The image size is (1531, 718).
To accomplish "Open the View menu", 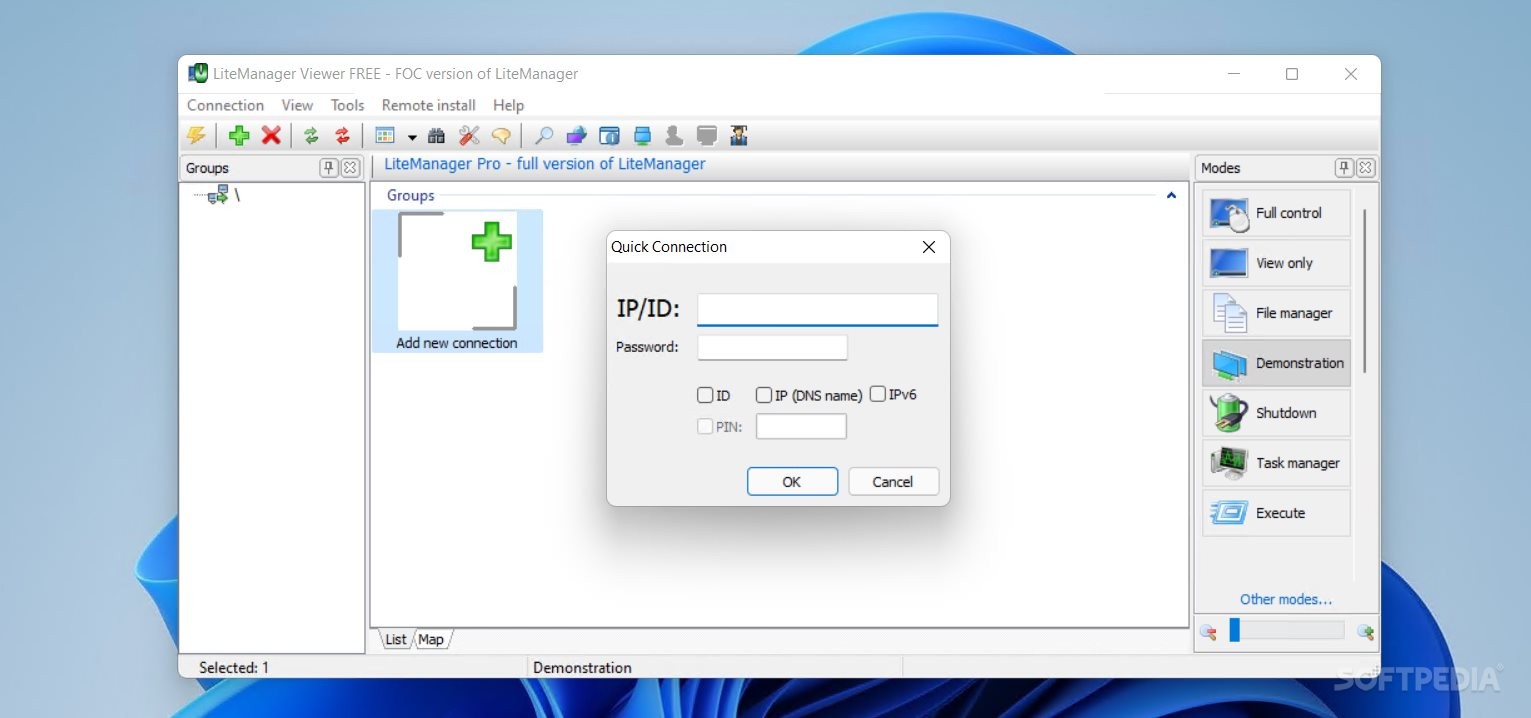I will [297, 105].
